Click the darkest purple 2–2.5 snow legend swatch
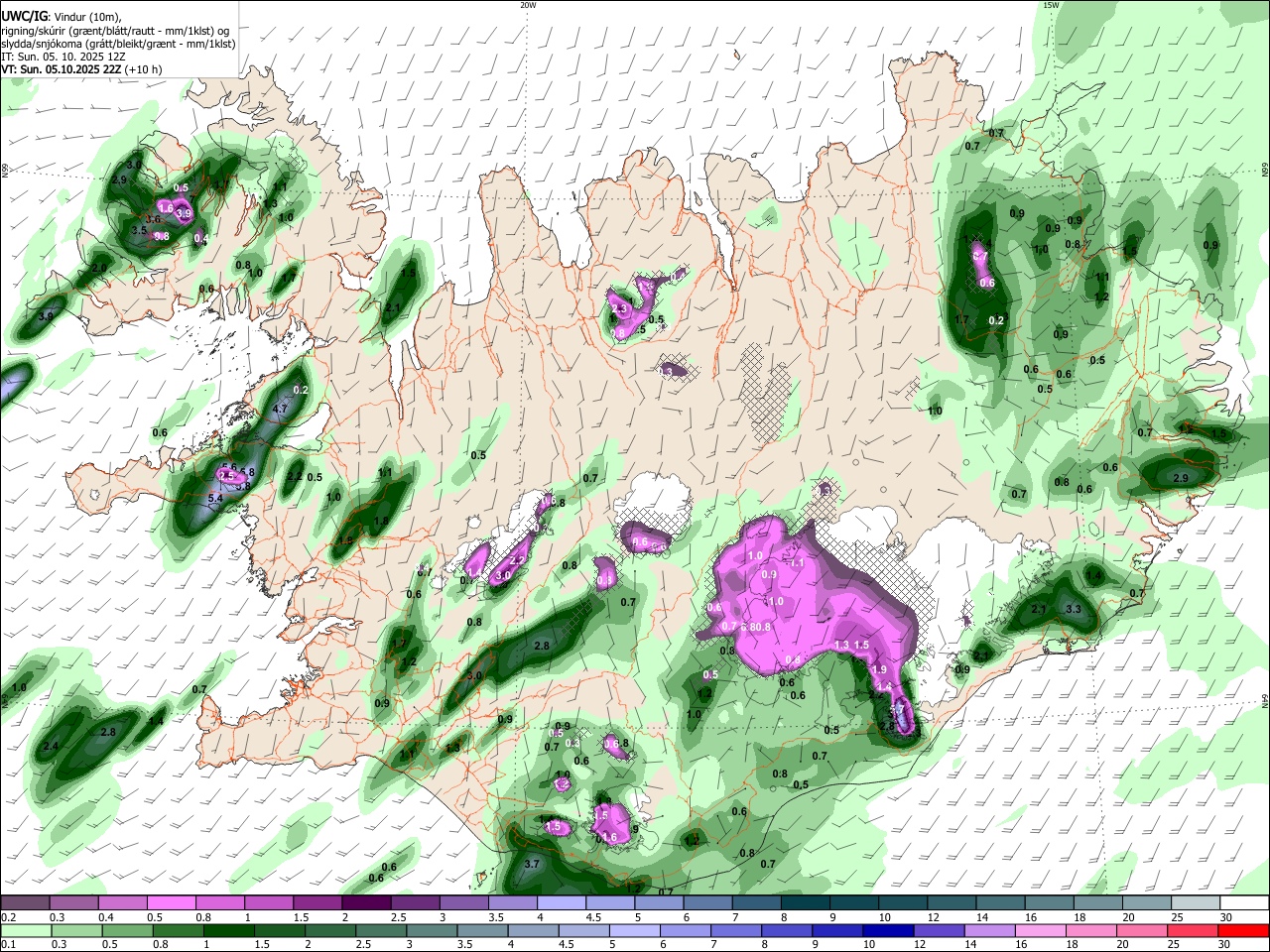 365,903
